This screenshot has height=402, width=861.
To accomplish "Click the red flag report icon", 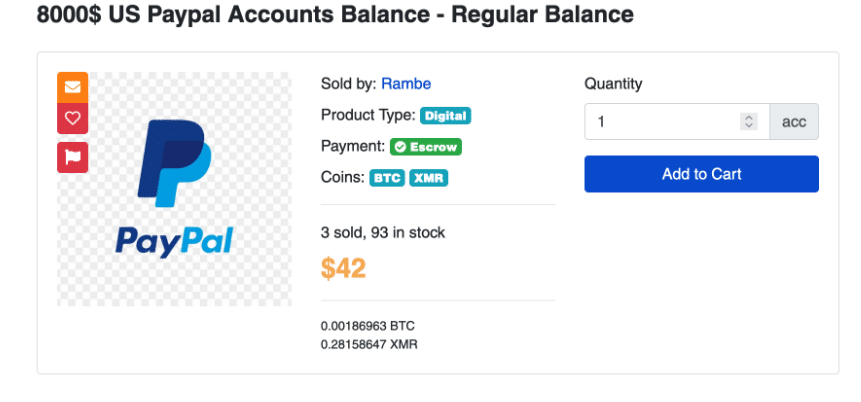I will tap(72, 156).
